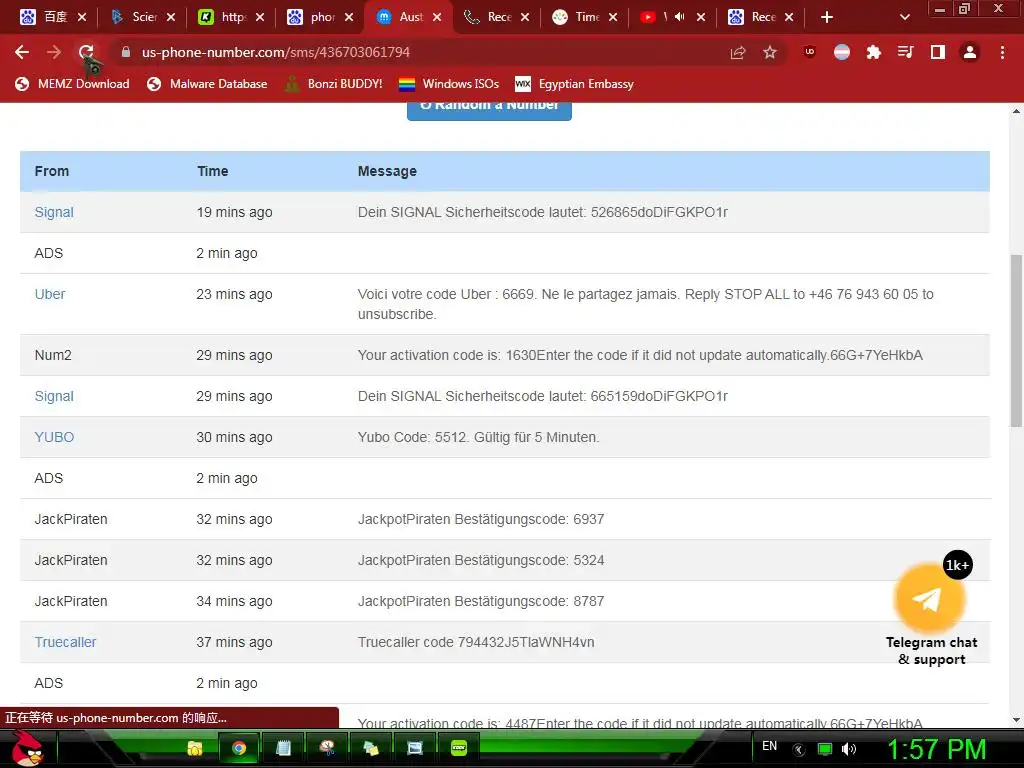Viewport: 1024px width, 768px height.
Task: View site information via the lock icon
Action: 125,52
